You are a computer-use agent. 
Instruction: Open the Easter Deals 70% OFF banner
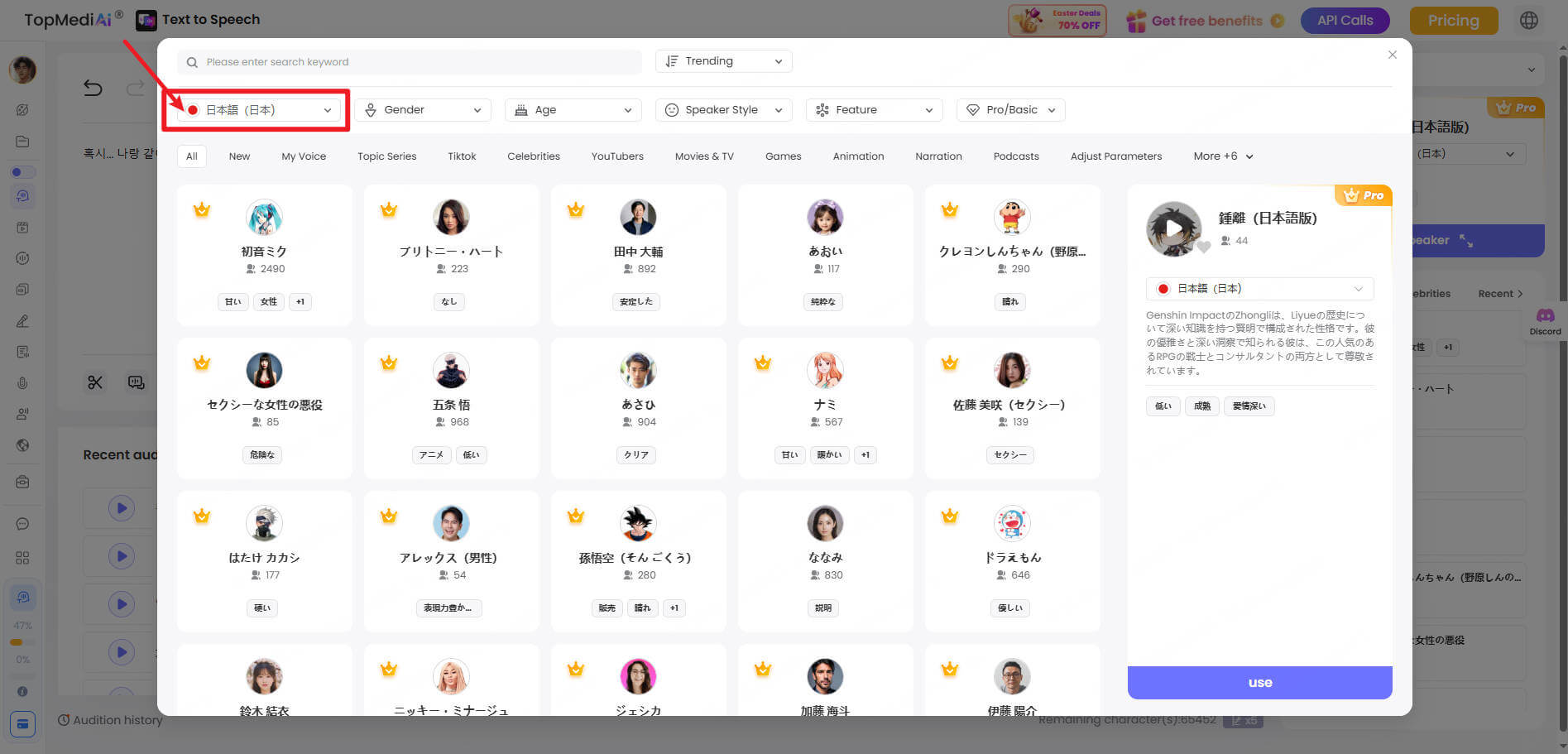[1057, 21]
